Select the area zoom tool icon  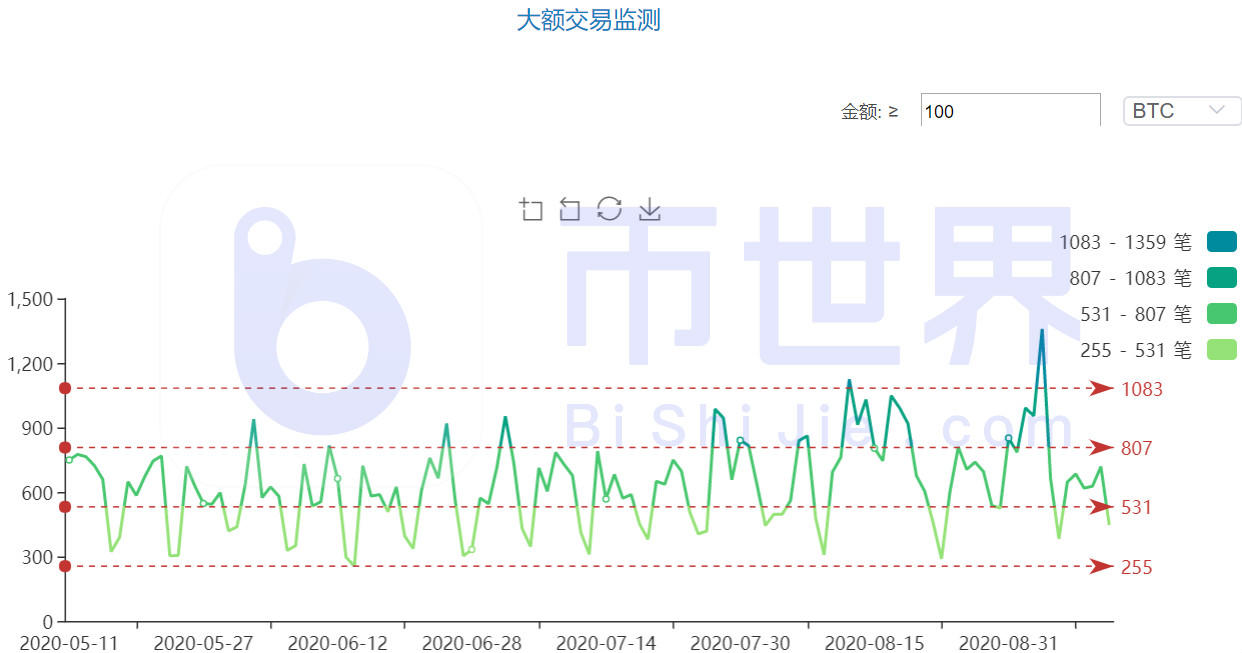531,209
